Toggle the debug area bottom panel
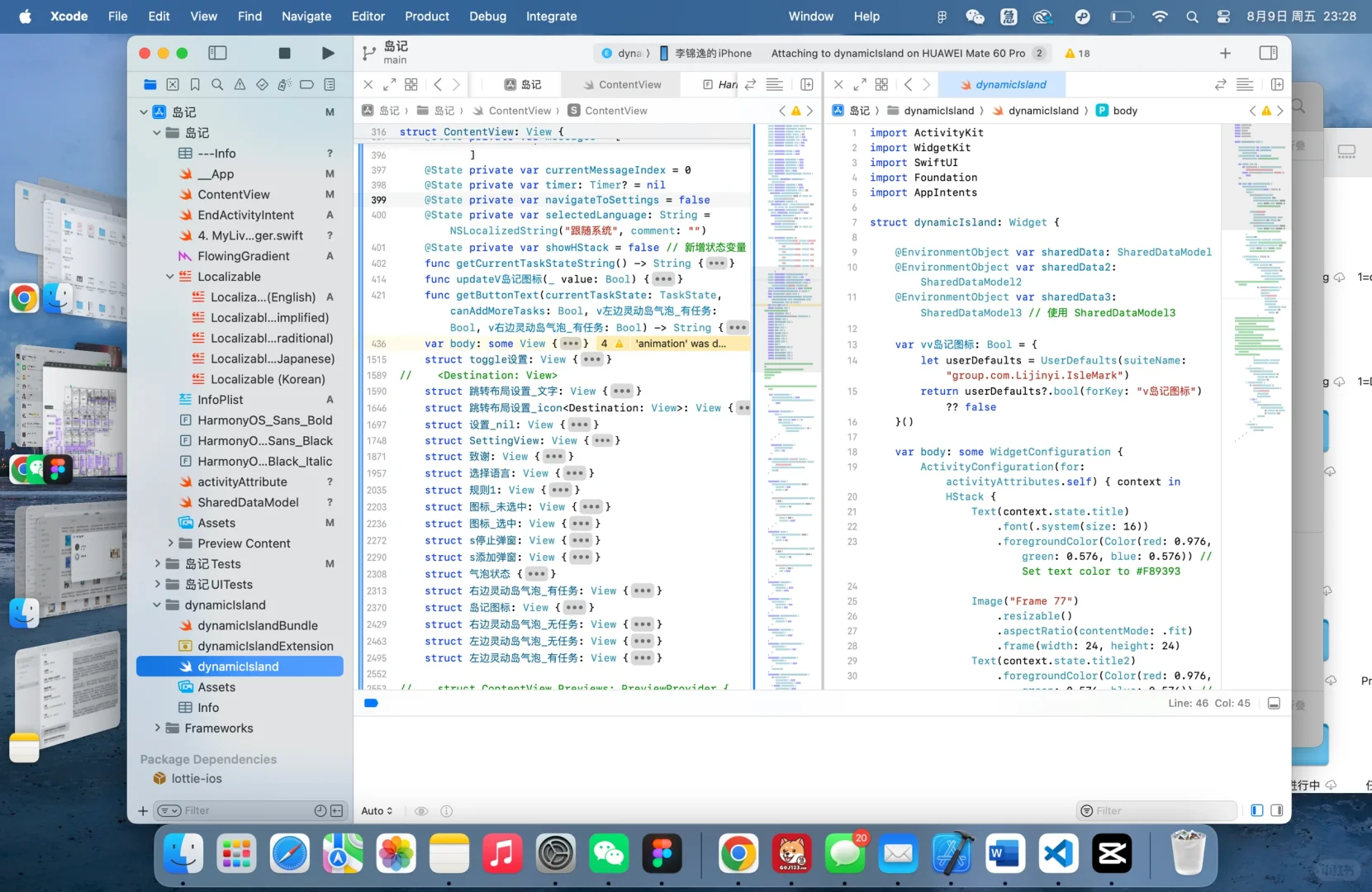Screen dimensions: 1372x892 point(1274,703)
